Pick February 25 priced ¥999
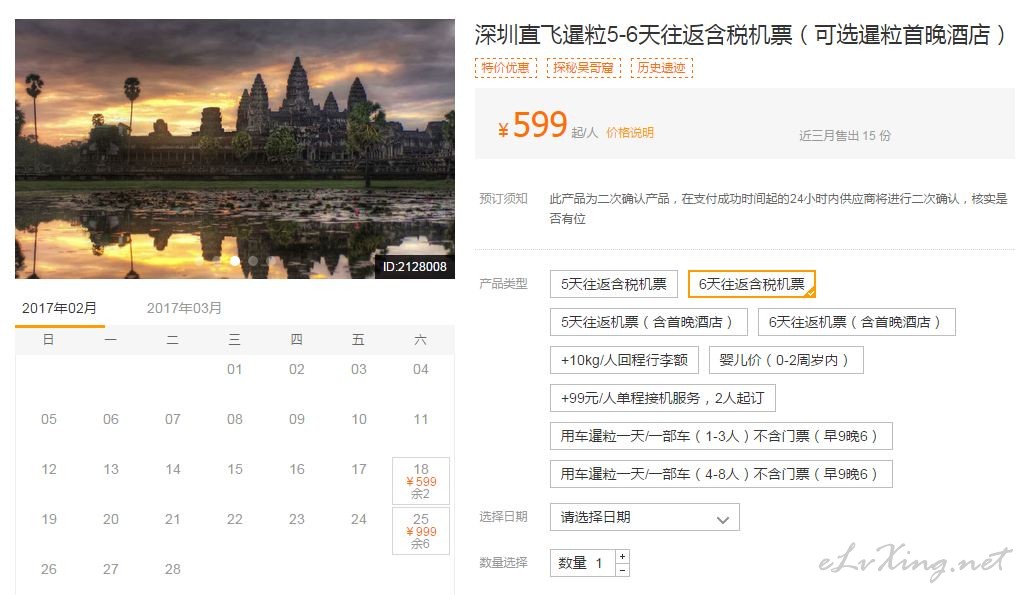 [421, 531]
